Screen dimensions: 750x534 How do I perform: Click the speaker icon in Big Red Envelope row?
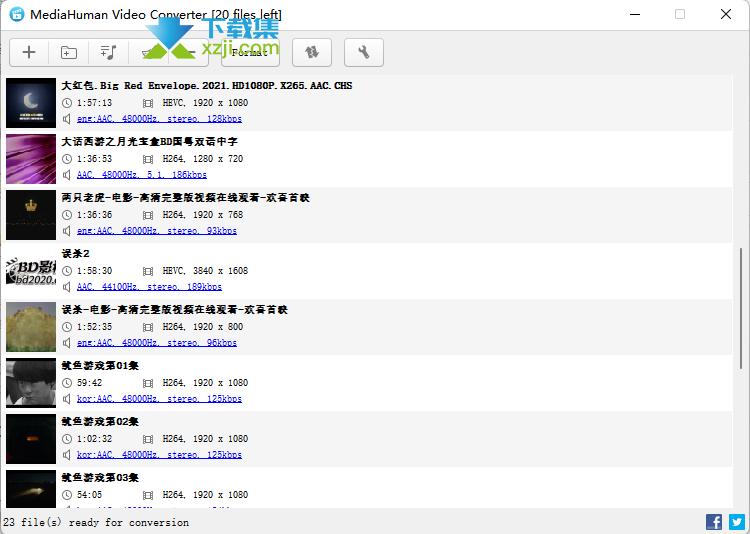[x=67, y=119]
